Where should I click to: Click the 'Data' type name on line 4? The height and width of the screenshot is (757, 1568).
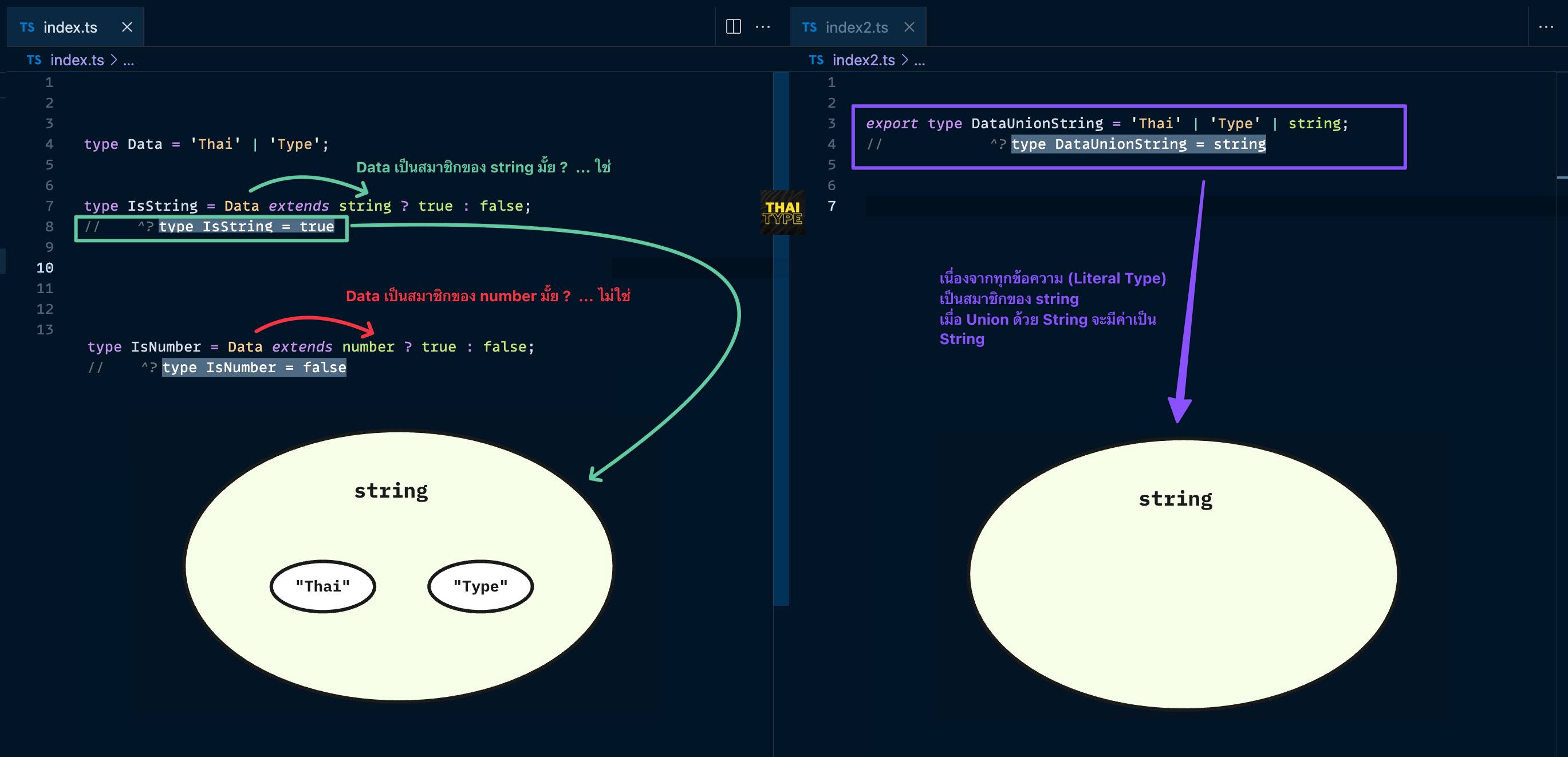(145, 144)
